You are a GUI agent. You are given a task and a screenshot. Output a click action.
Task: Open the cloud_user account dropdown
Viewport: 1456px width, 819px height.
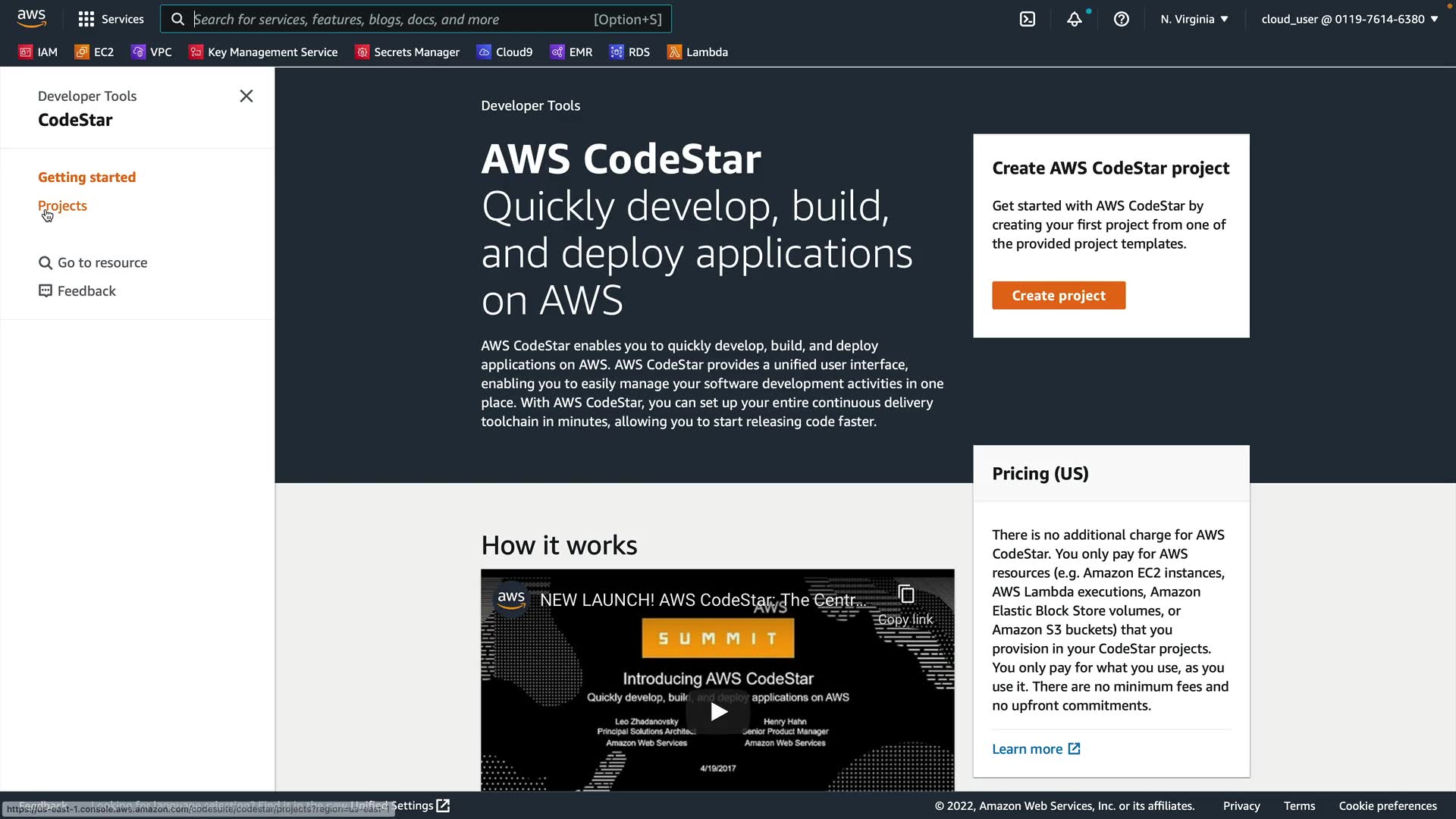tap(1349, 19)
